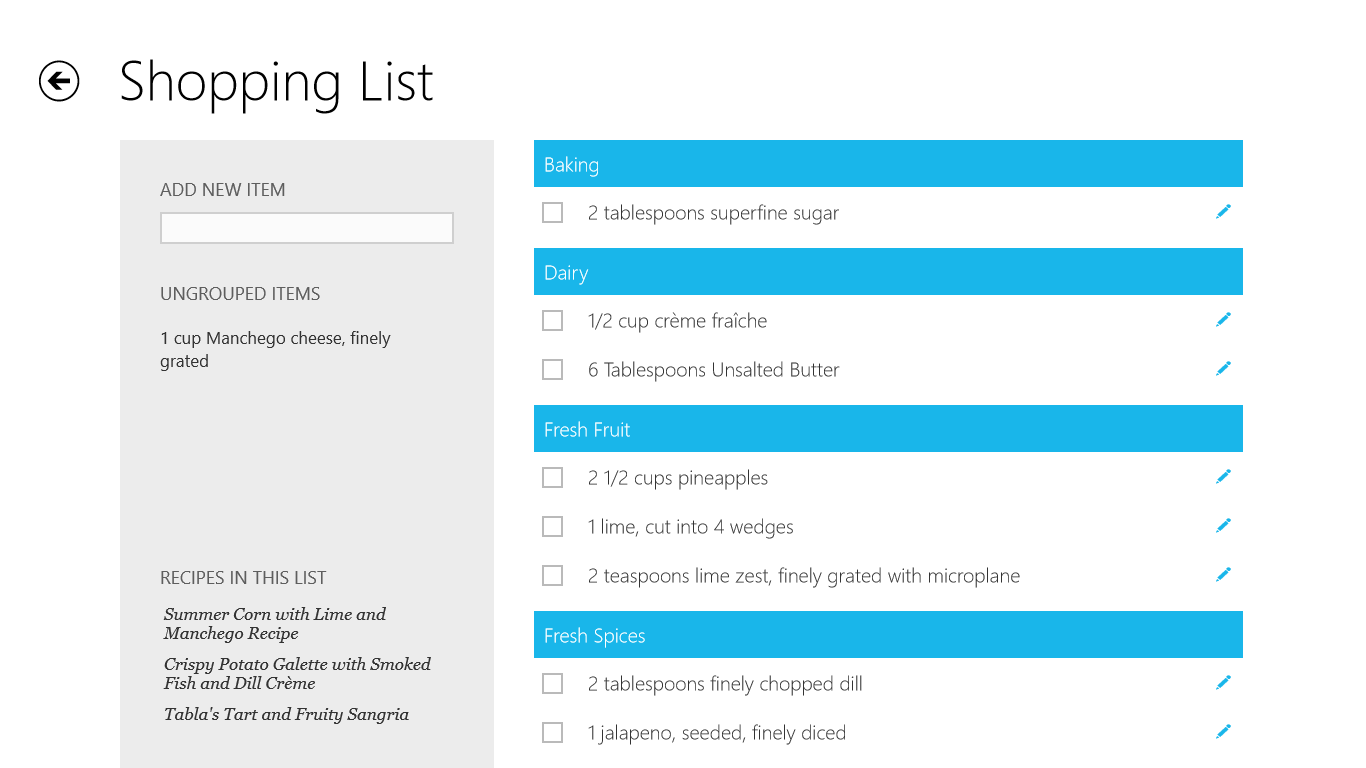
Task: Open Tabla's Tart and Fruity Sangria
Action: 286,714
